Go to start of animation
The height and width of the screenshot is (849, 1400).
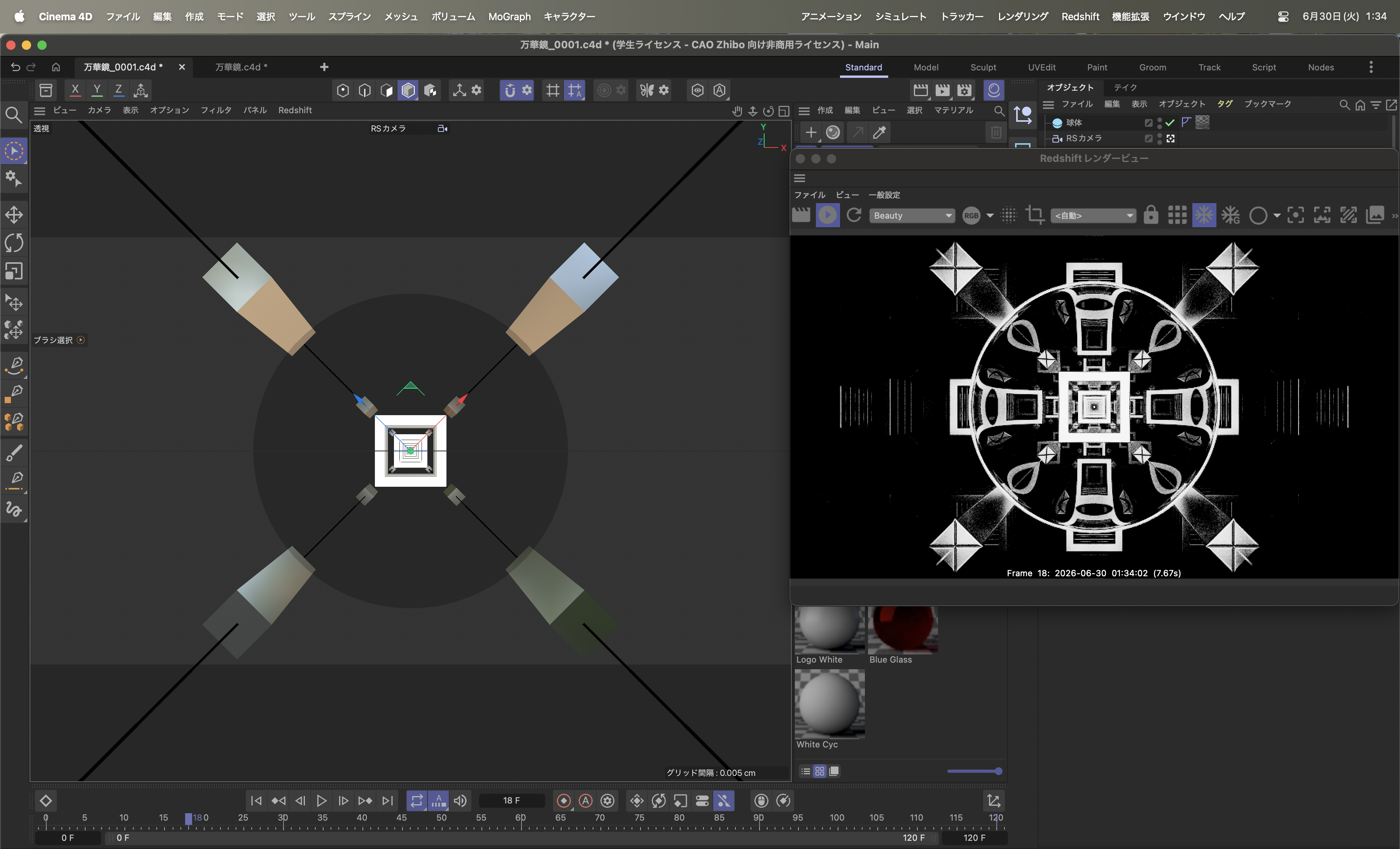point(256,801)
